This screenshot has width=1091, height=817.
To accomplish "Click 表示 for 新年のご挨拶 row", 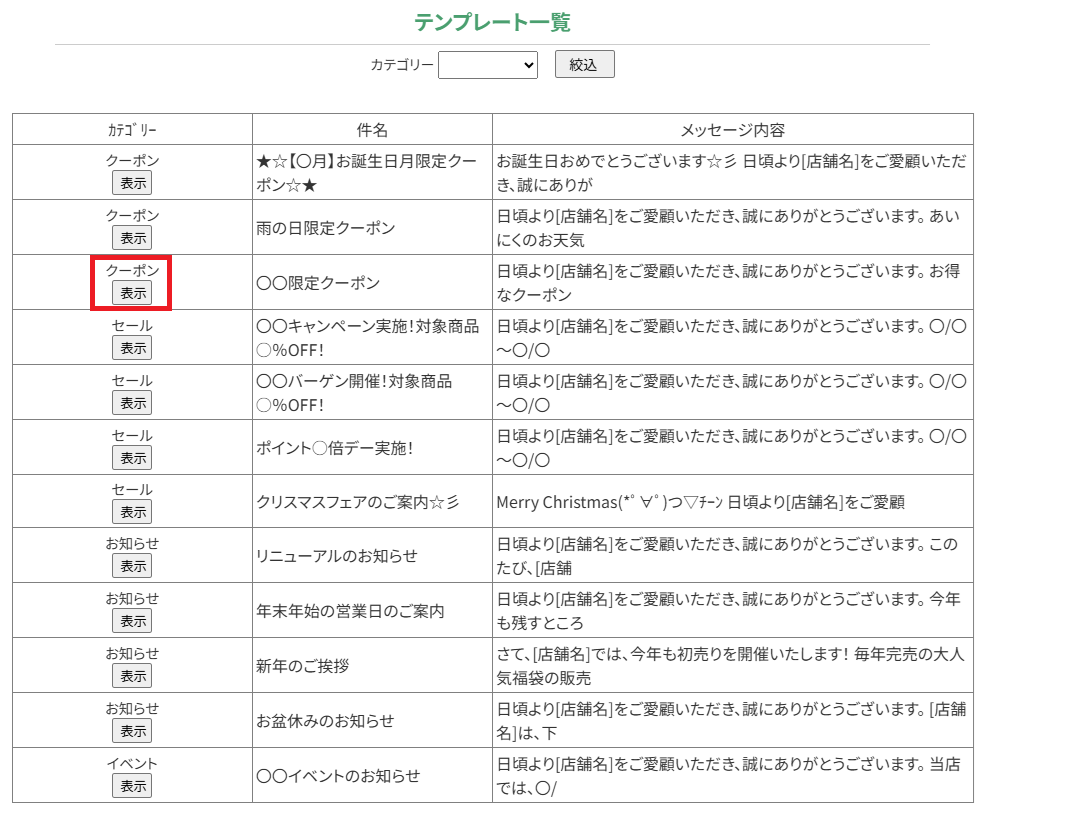I will pyautogui.click(x=132, y=676).
